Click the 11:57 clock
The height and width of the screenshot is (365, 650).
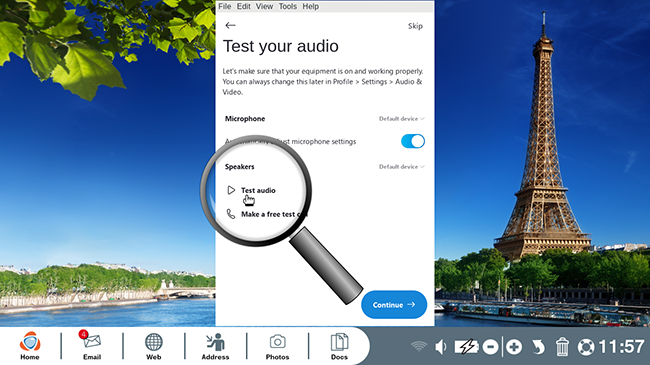(x=621, y=346)
